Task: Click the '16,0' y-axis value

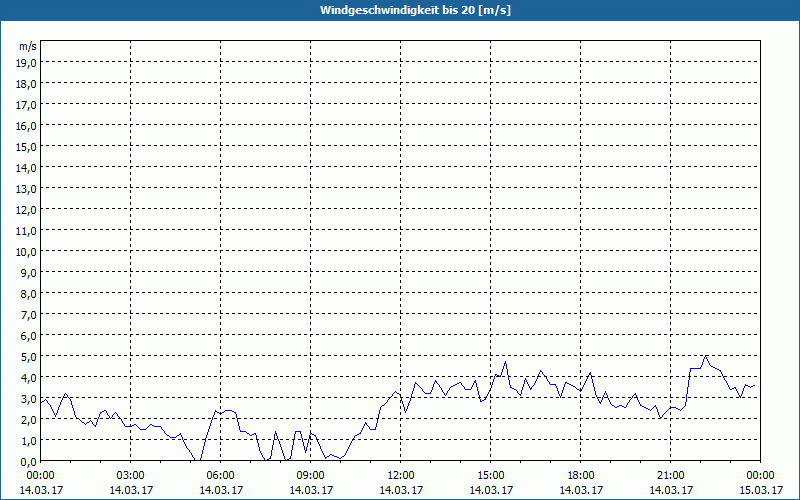Action: tap(28, 126)
